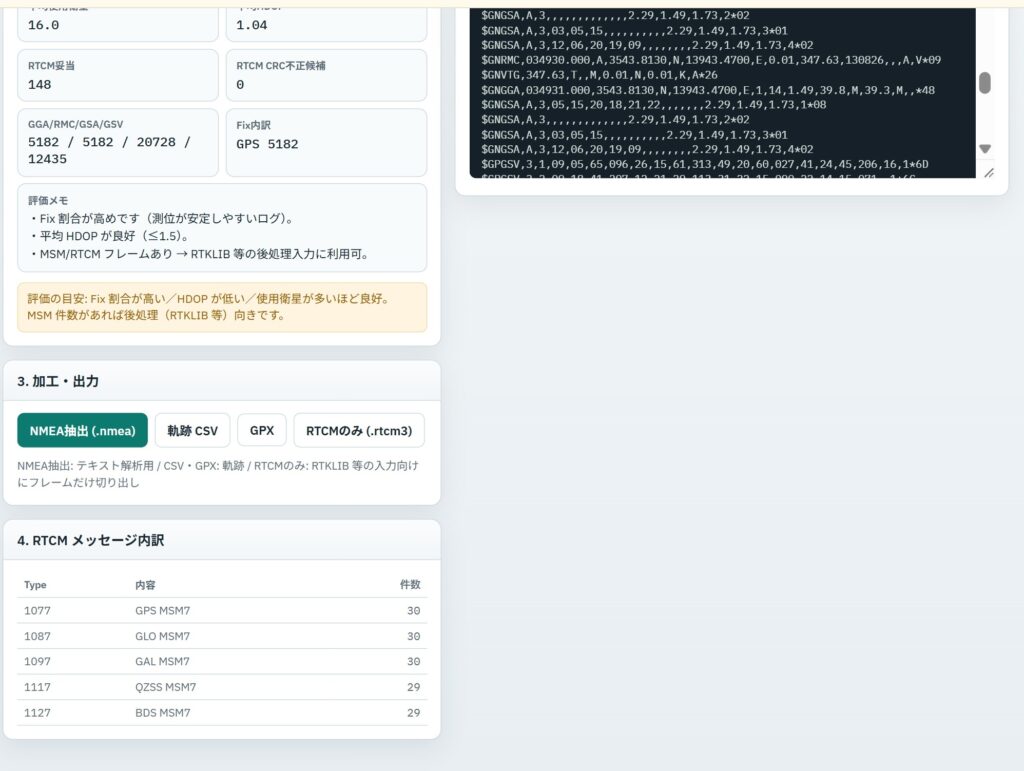Click the 評価の目安 yellow note
1024x771 pixels.
tap(222, 307)
